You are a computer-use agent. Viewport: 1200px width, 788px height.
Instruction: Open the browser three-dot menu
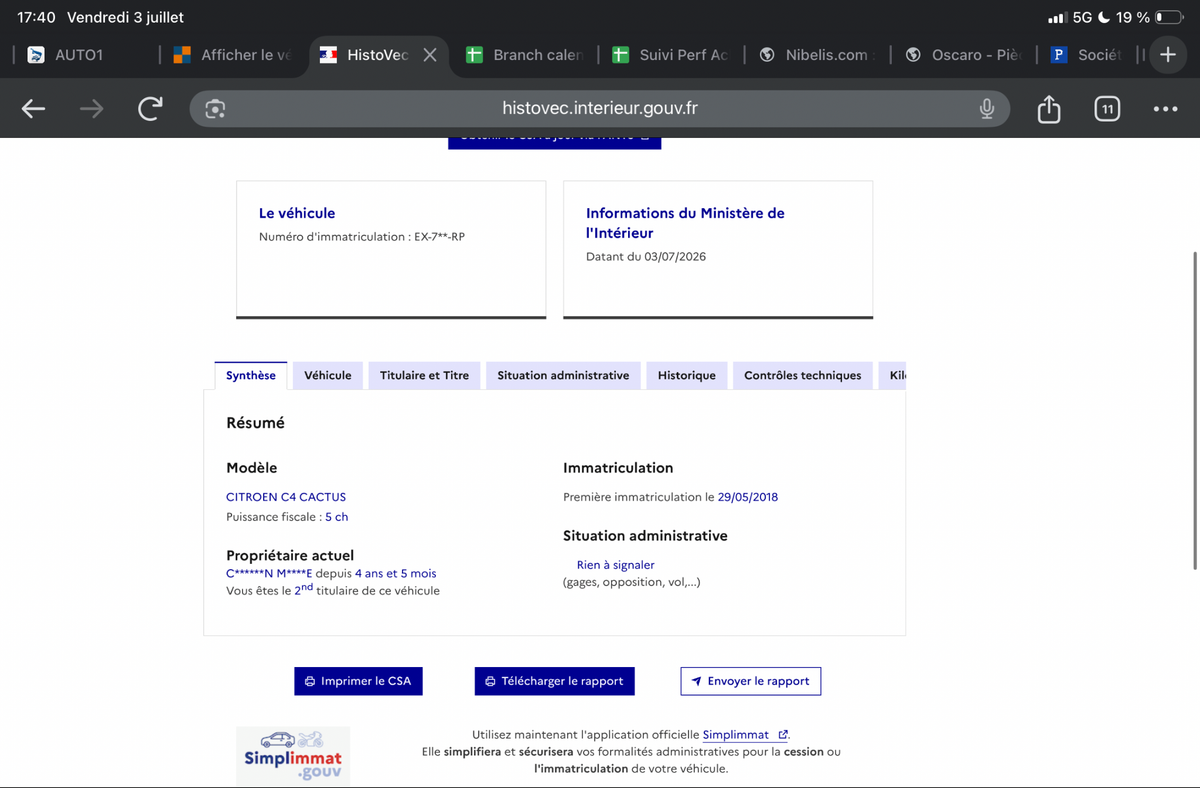click(x=1165, y=109)
